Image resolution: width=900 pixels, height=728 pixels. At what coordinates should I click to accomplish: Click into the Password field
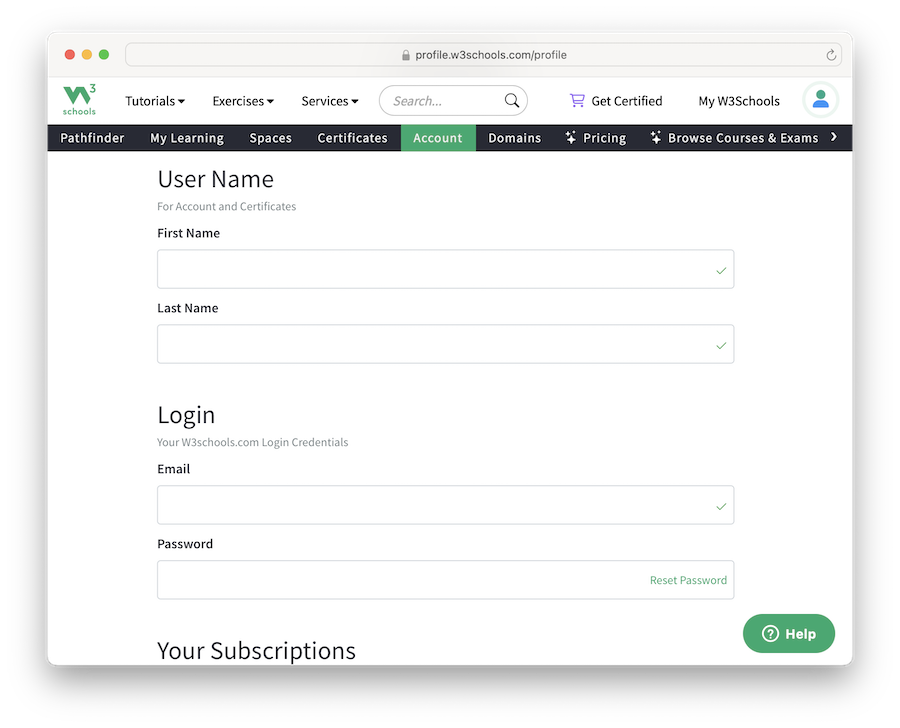pyautogui.click(x=445, y=580)
